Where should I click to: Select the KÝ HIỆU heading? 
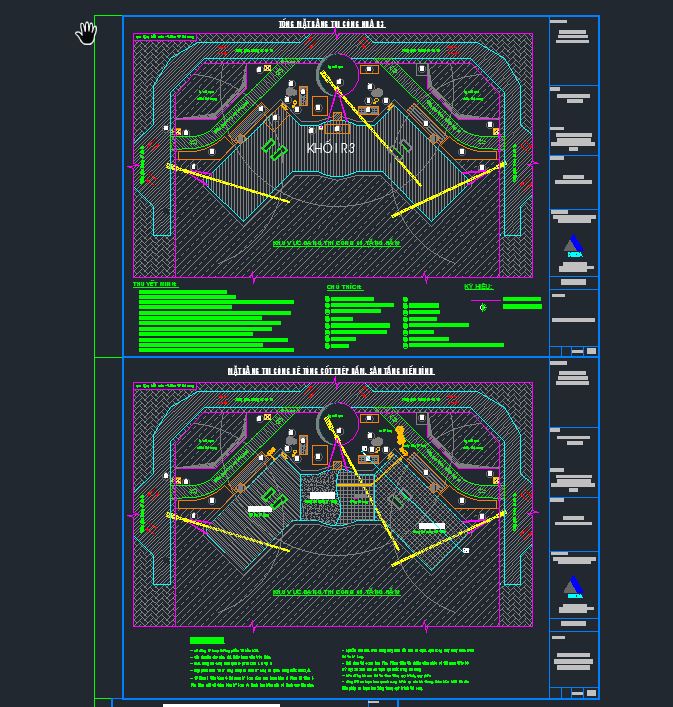[479, 287]
